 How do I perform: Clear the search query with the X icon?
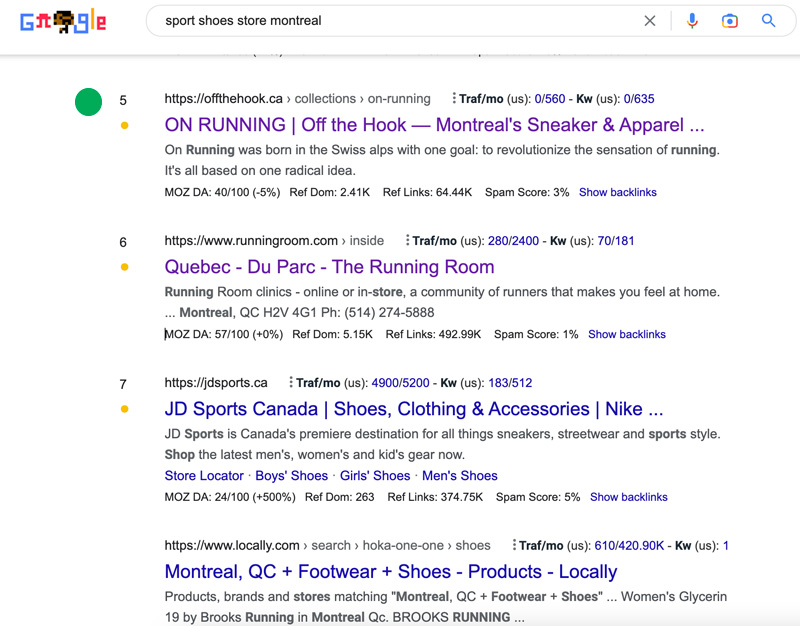pyautogui.click(x=649, y=21)
